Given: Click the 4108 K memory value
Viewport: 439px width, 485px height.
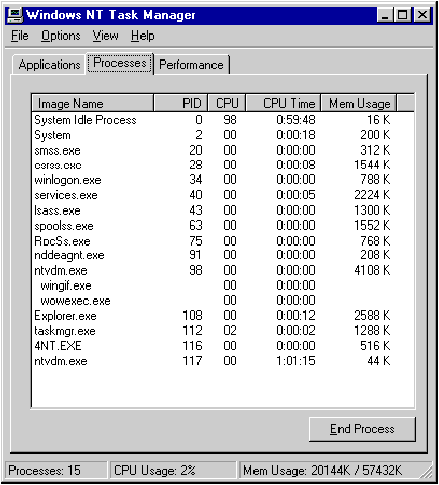Looking at the screenshot, I should 372,270.
